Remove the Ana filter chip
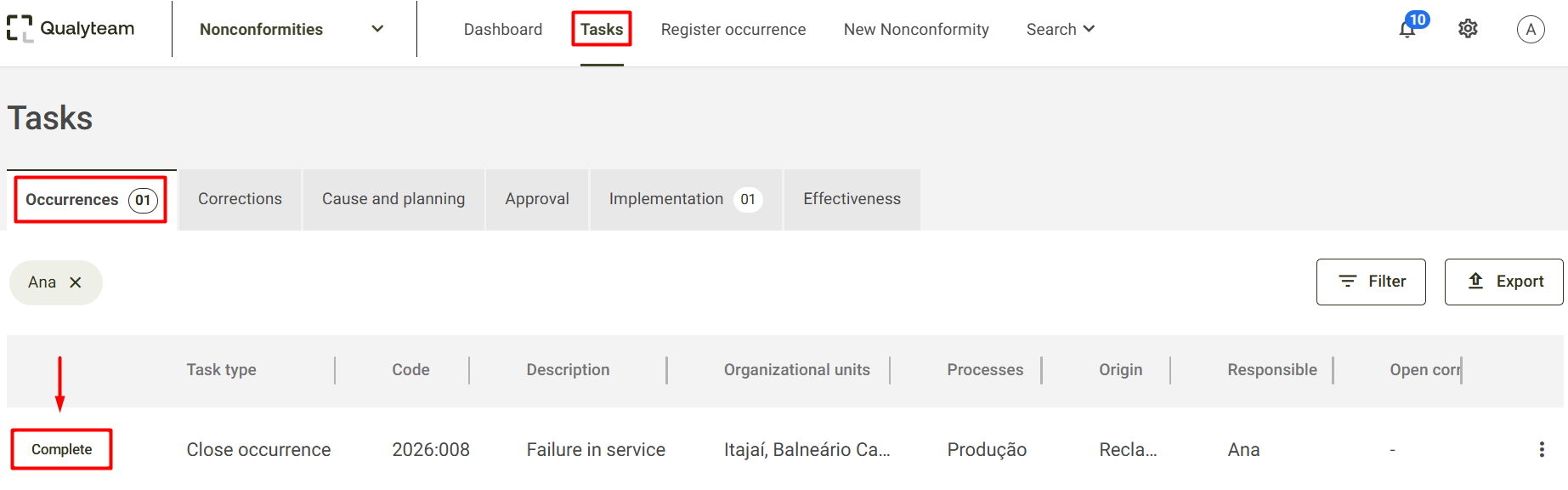The image size is (1568, 490). (76, 282)
